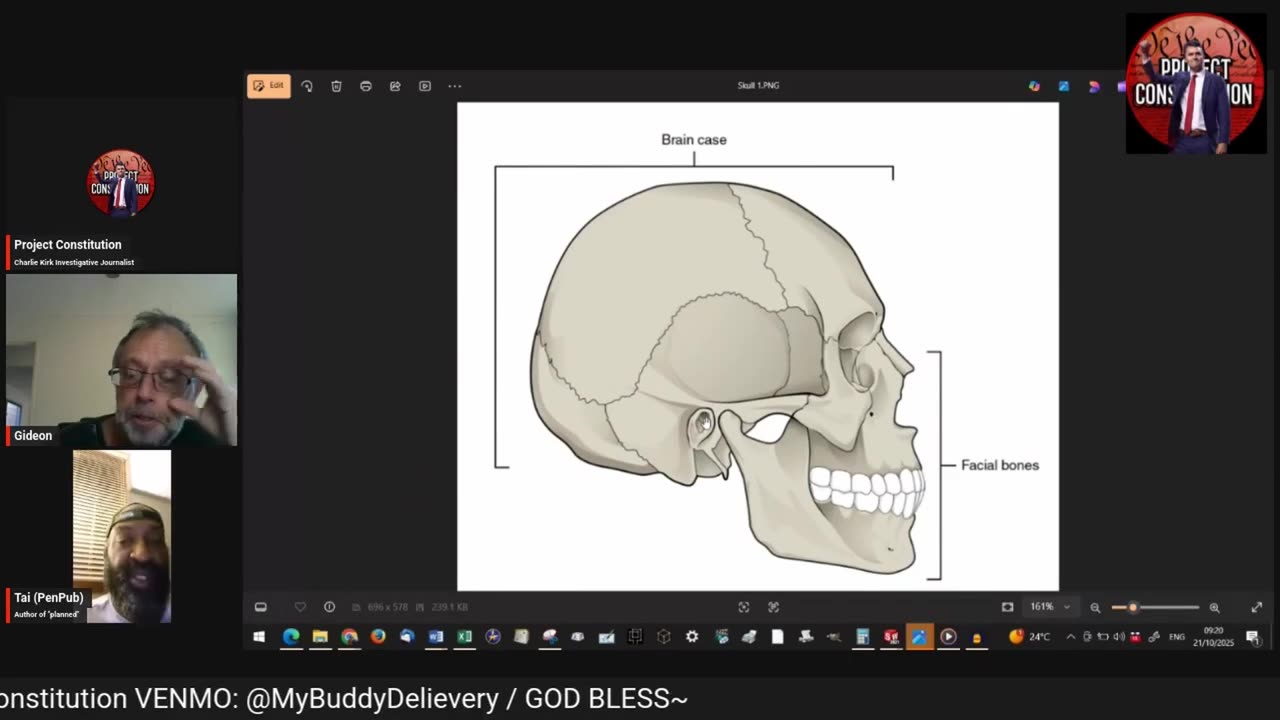Show file info panel icon

pyautogui.click(x=329, y=607)
